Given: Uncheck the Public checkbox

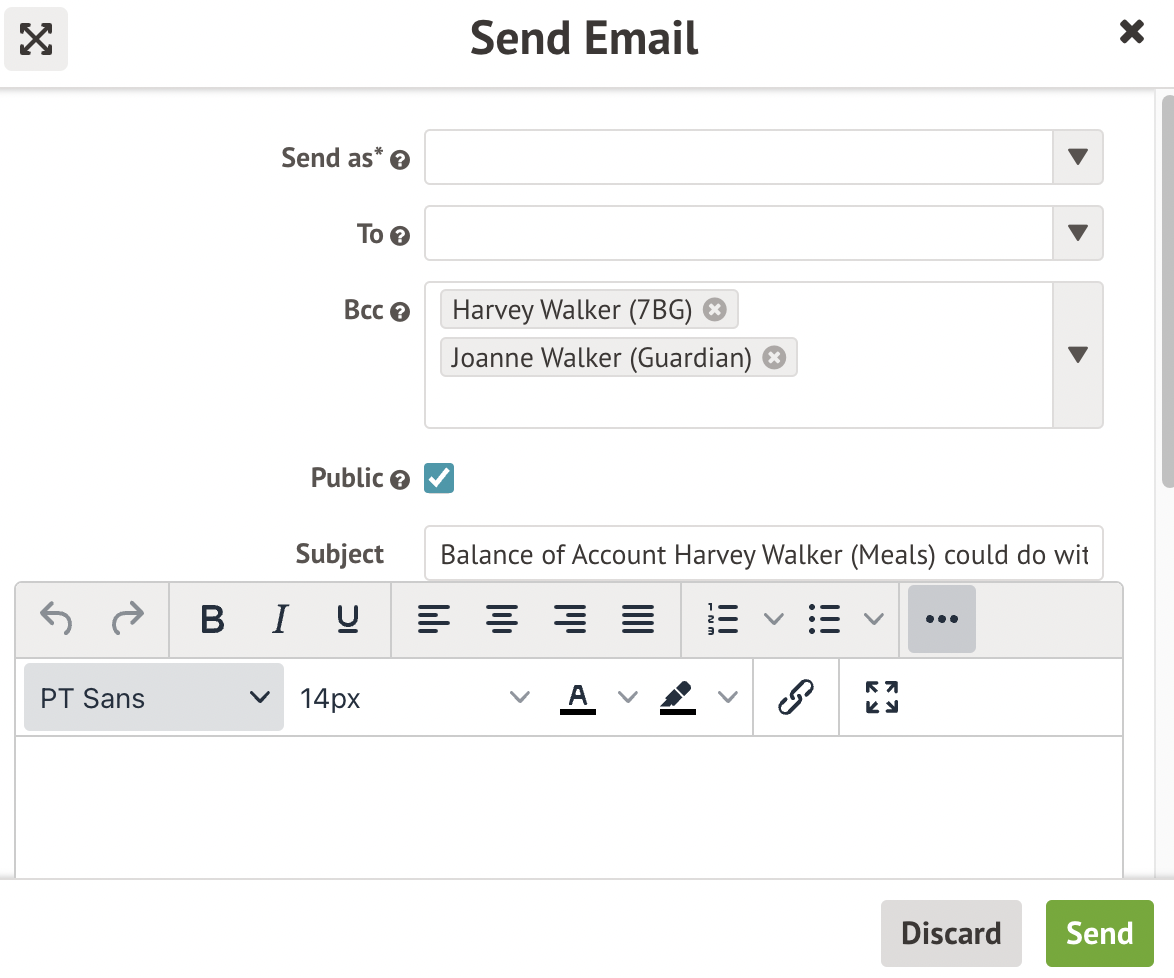Looking at the screenshot, I should pos(439,478).
